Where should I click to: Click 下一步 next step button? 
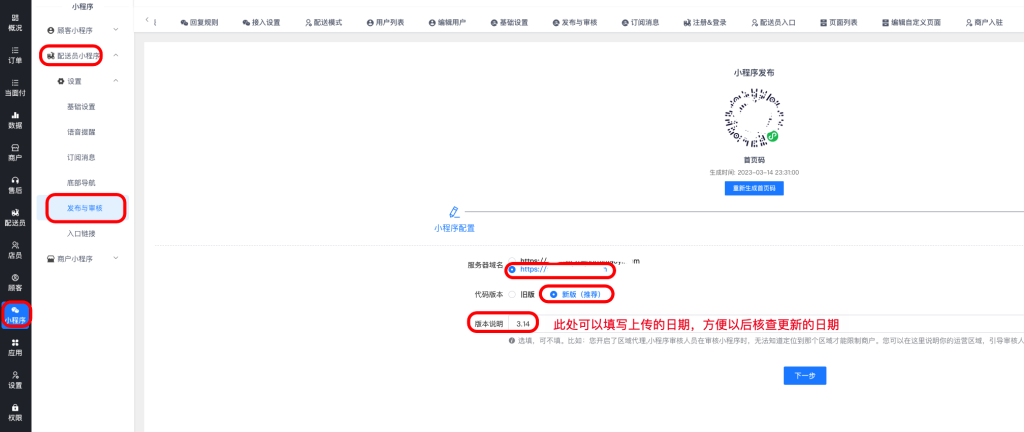(804, 376)
